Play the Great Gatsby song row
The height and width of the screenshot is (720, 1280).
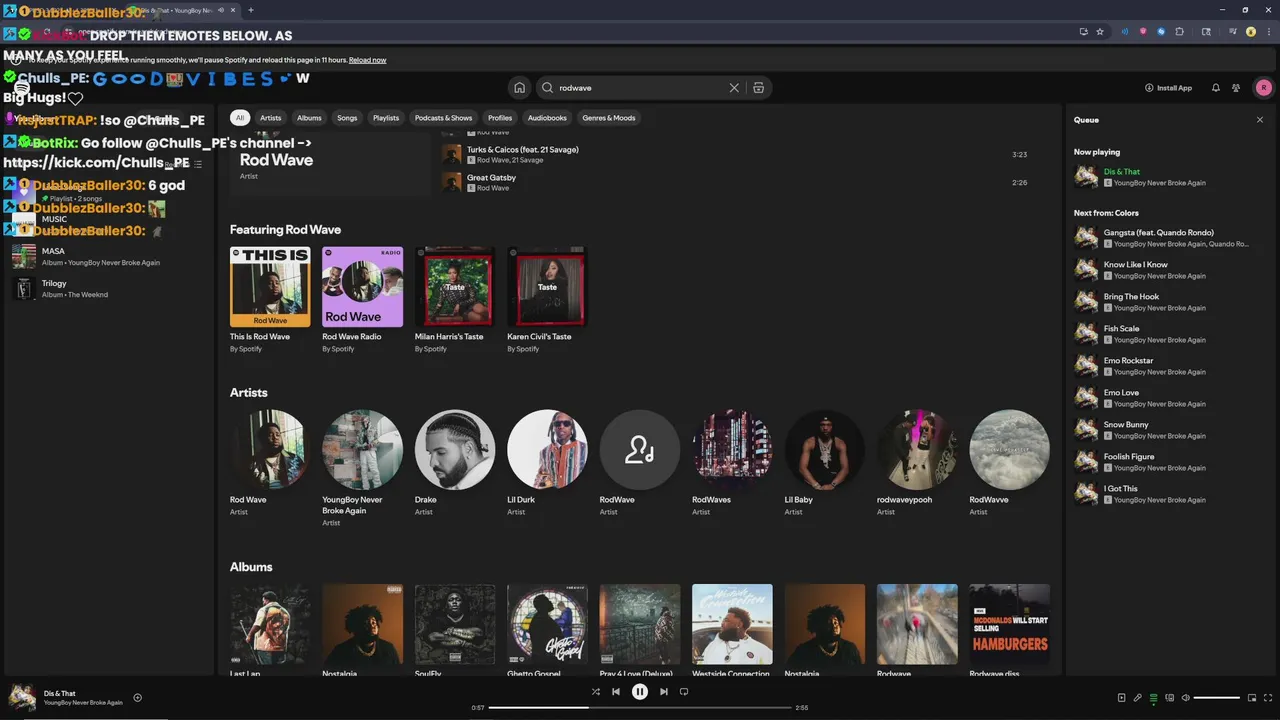(x=737, y=183)
